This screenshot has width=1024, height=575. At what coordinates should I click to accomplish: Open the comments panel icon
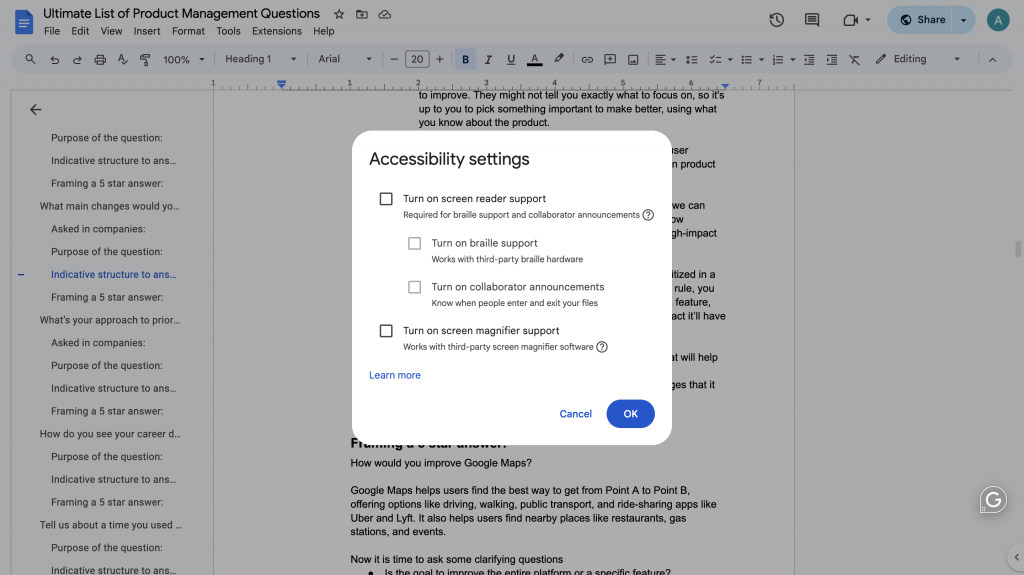click(x=811, y=20)
